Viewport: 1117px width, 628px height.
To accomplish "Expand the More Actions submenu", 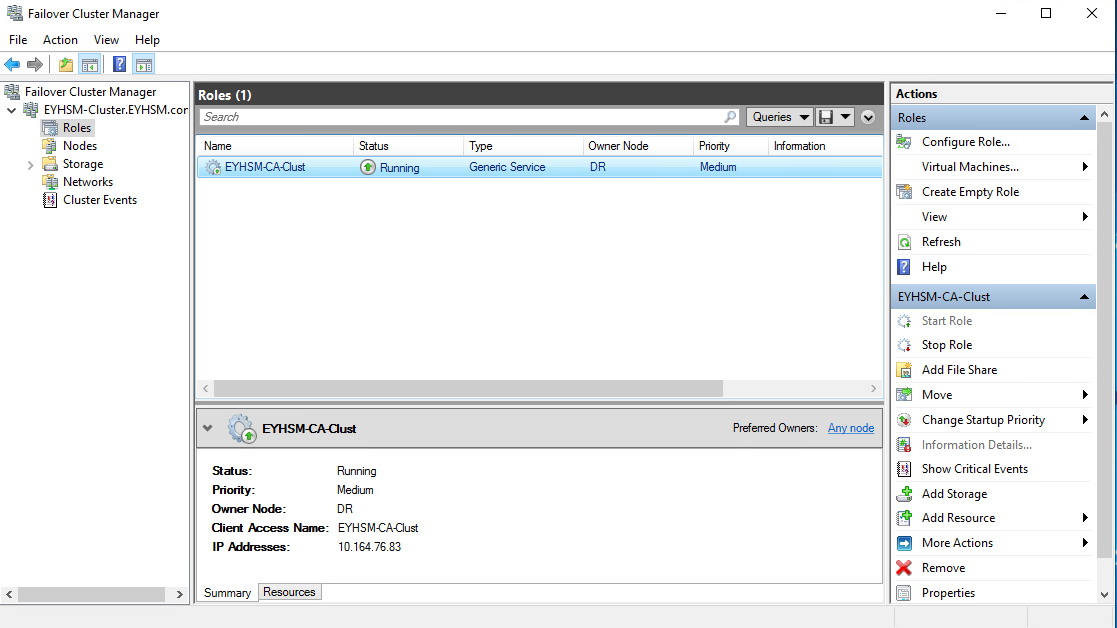I will pyautogui.click(x=1085, y=543).
